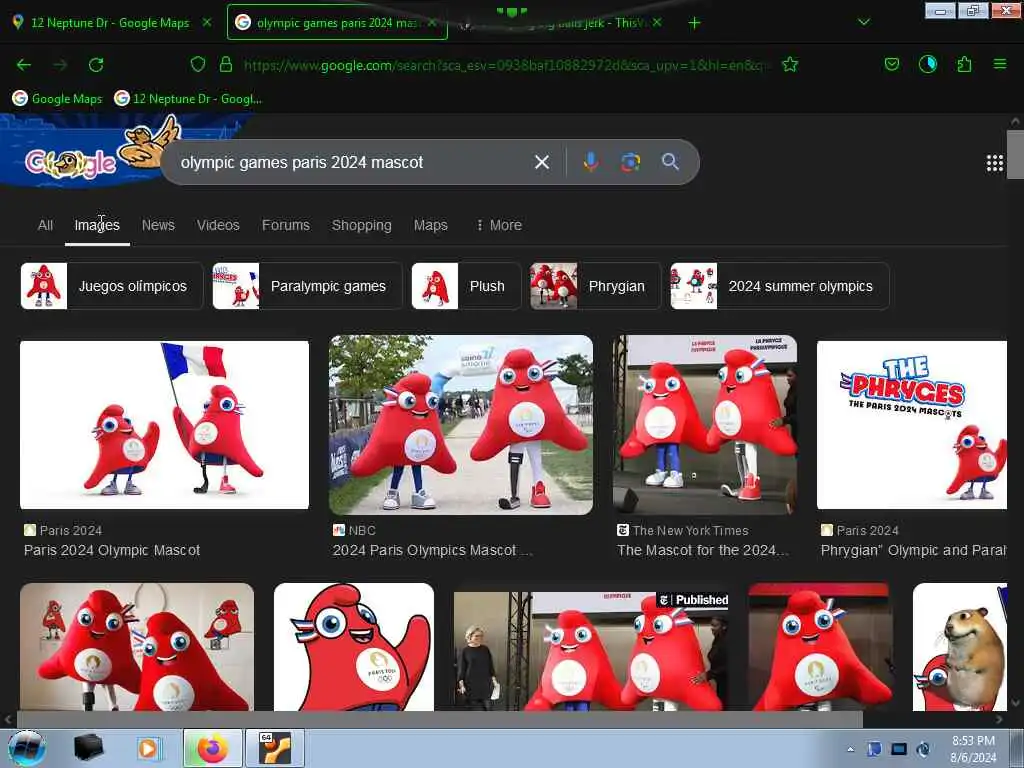Open plush mascots on shelf thumbnail
Screen dimensions: 1024x768
click(137, 647)
